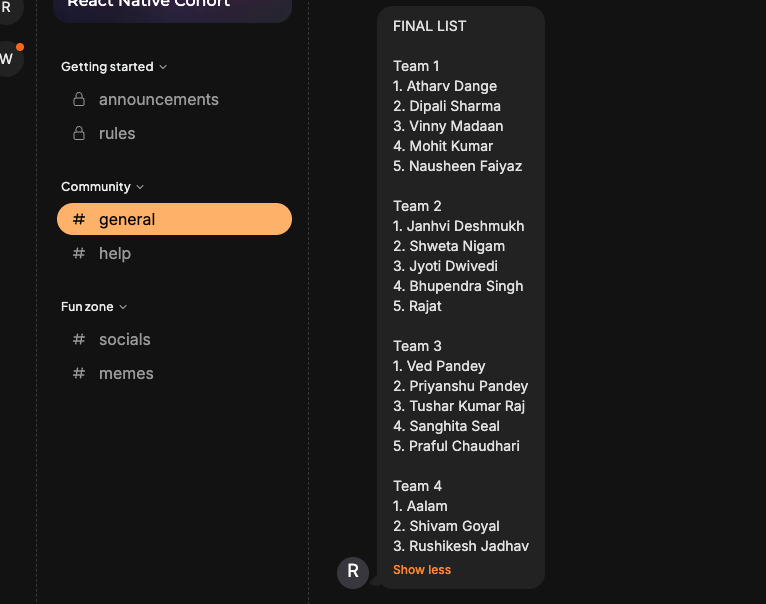This screenshot has width=766, height=604.
Task: Click Show less on the team list message
Action: click(x=422, y=570)
